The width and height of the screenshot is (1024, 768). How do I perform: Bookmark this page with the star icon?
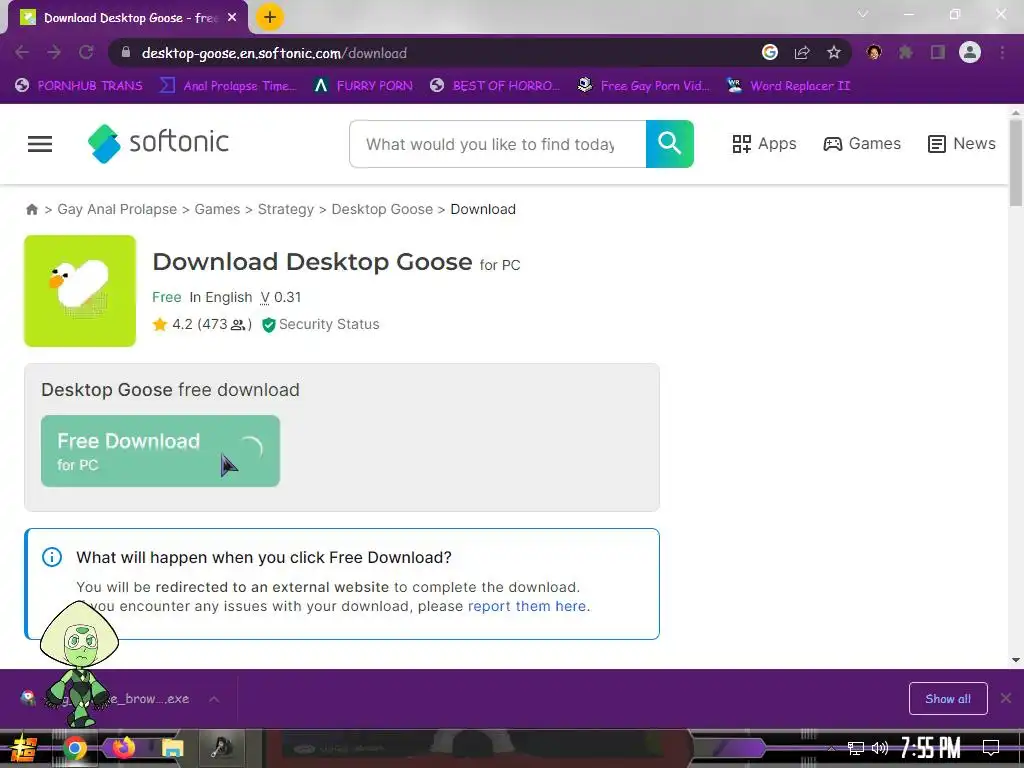click(834, 52)
